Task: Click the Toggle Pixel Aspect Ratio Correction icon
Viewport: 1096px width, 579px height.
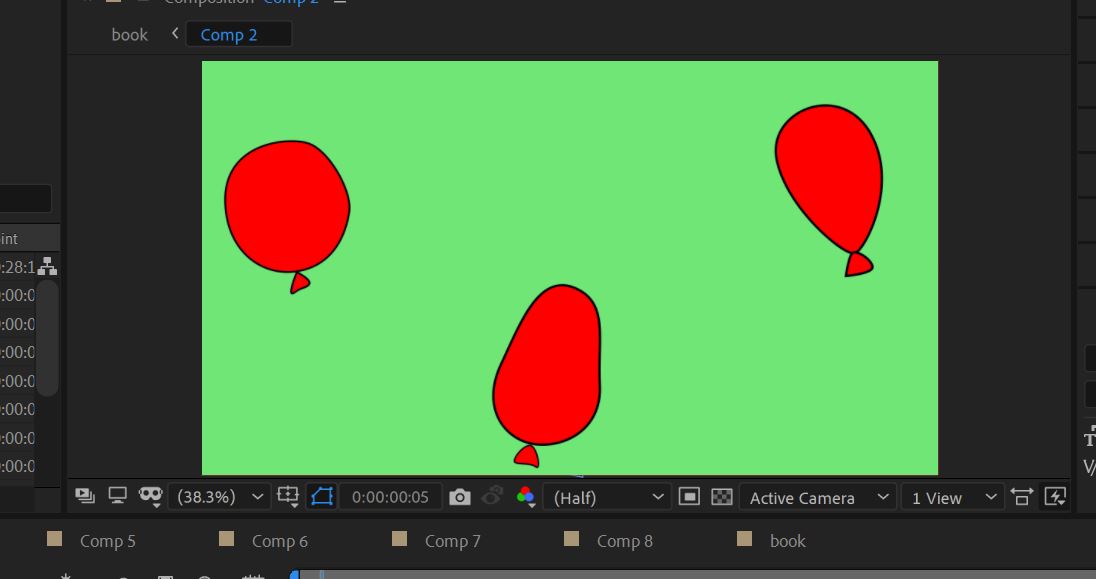Action: click(x=1021, y=496)
